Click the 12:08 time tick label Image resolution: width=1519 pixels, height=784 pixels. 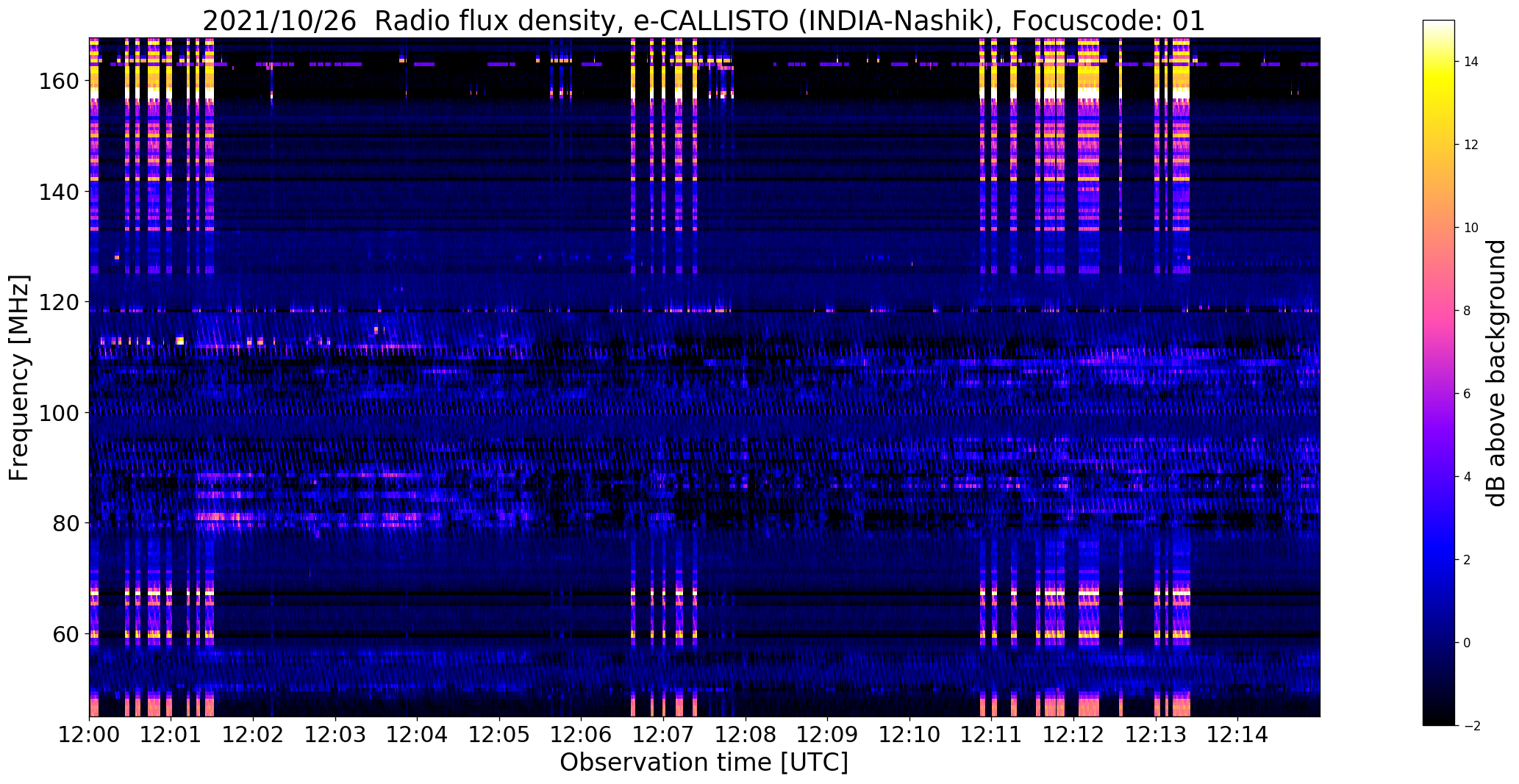pyautogui.click(x=746, y=733)
